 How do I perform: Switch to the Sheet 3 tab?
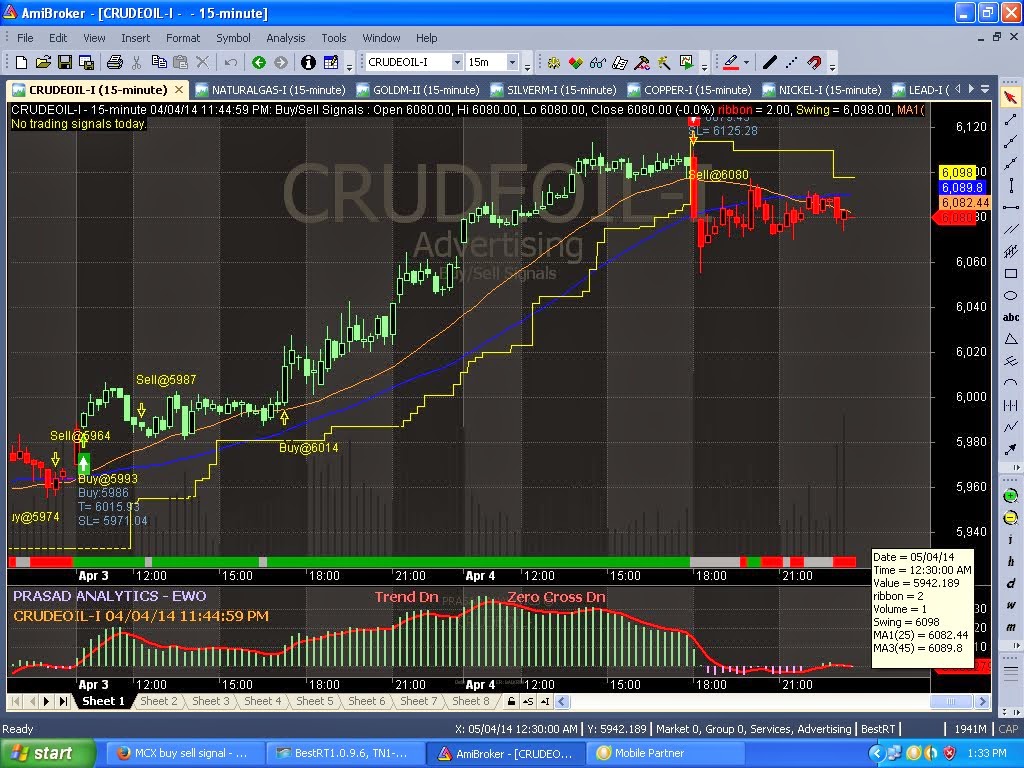[x=209, y=701]
